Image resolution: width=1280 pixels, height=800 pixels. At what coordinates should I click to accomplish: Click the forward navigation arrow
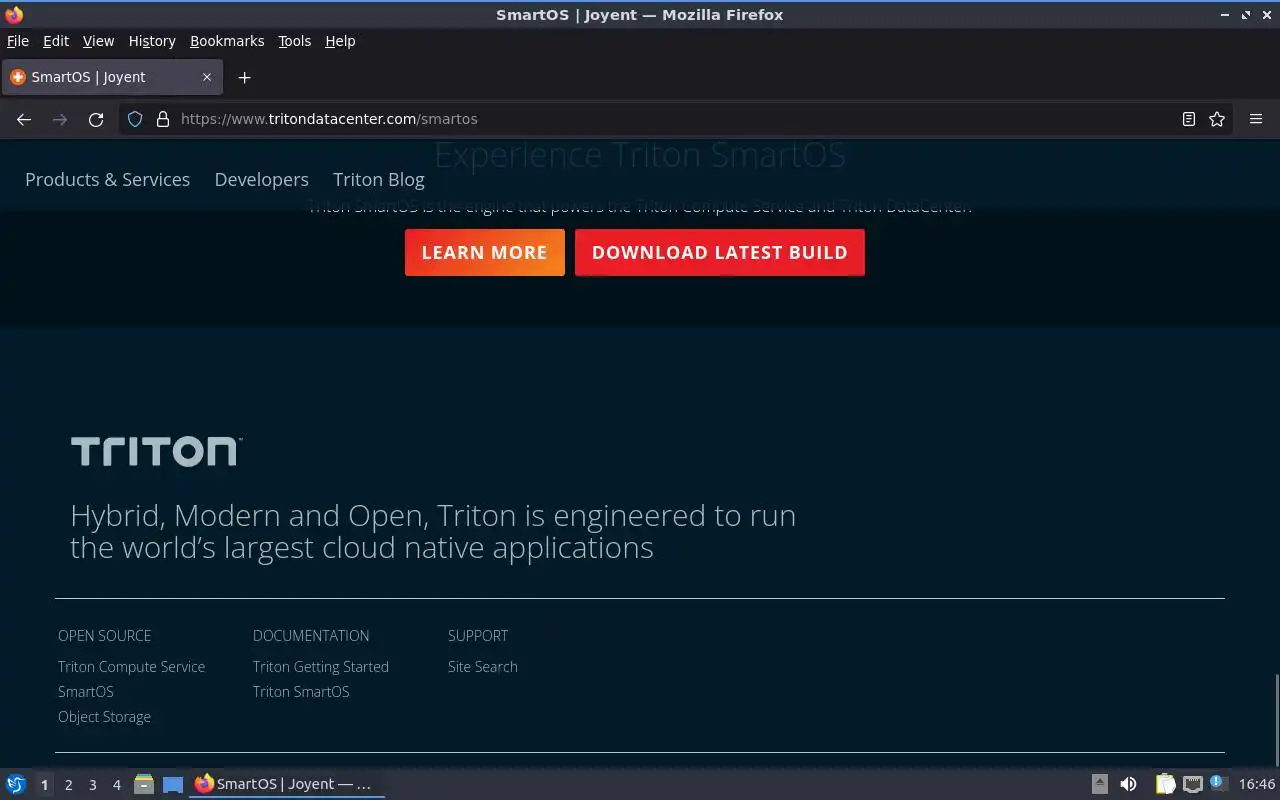click(60, 119)
